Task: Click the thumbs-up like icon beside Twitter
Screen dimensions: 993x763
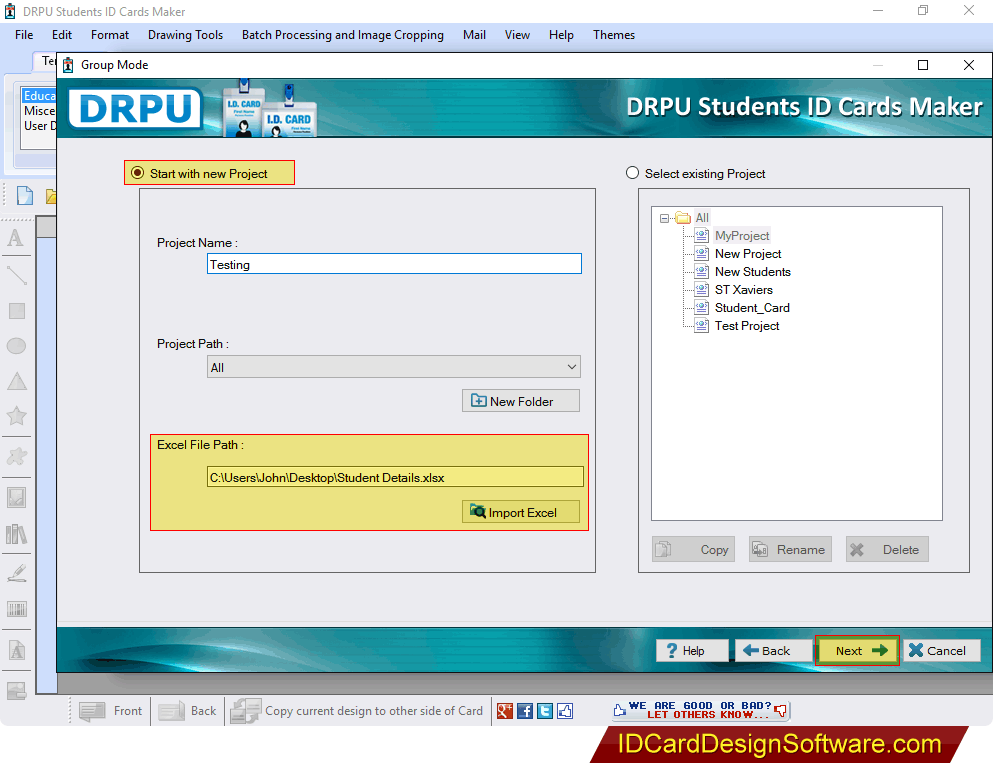Action: click(x=566, y=711)
